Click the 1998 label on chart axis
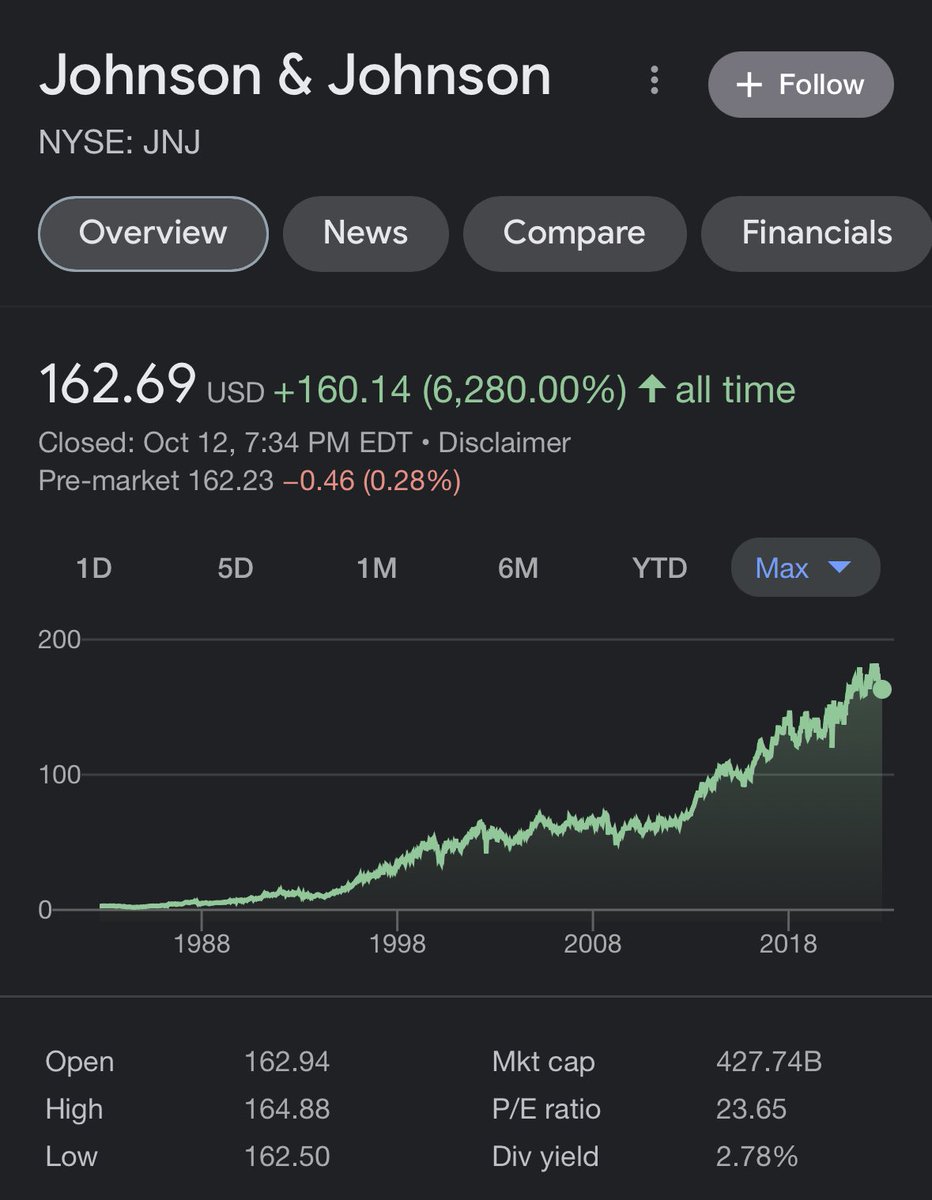The height and width of the screenshot is (1200, 932). pos(397,943)
